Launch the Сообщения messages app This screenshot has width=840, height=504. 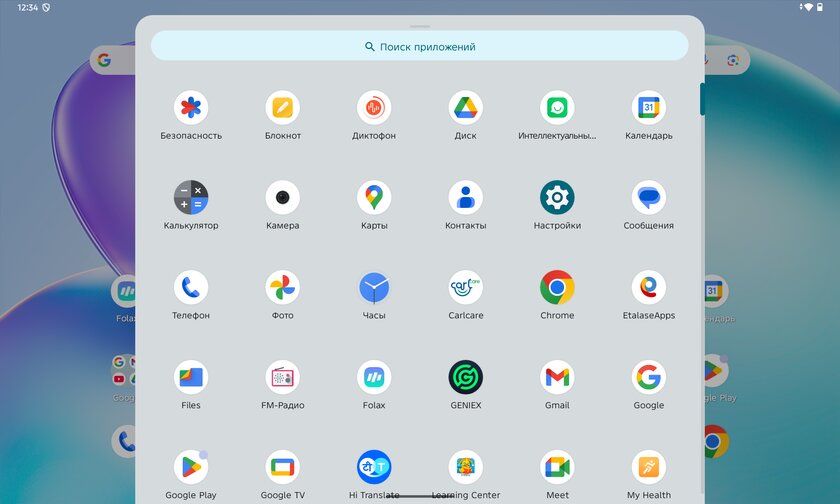tap(649, 198)
